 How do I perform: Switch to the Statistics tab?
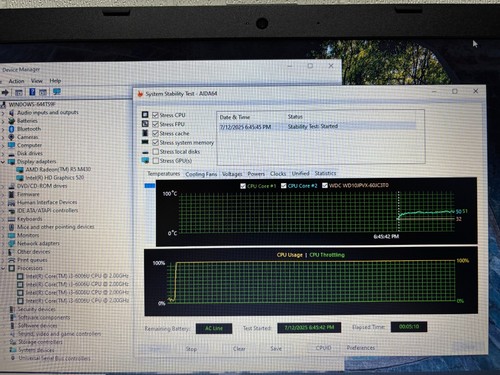click(x=325, y=173)
